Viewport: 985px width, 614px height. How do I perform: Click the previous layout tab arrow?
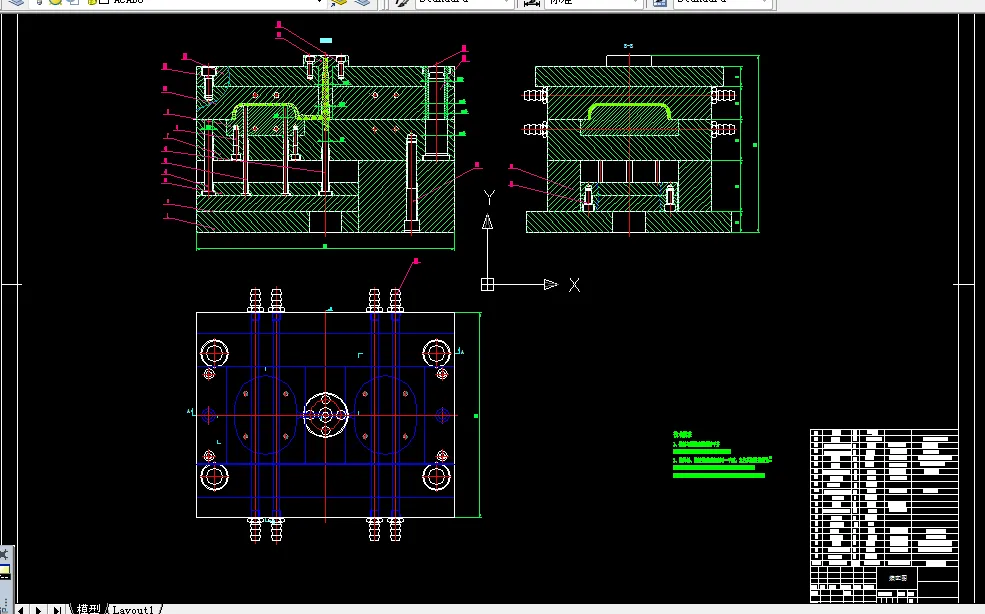pyautogui.click(x=21, y=609)
